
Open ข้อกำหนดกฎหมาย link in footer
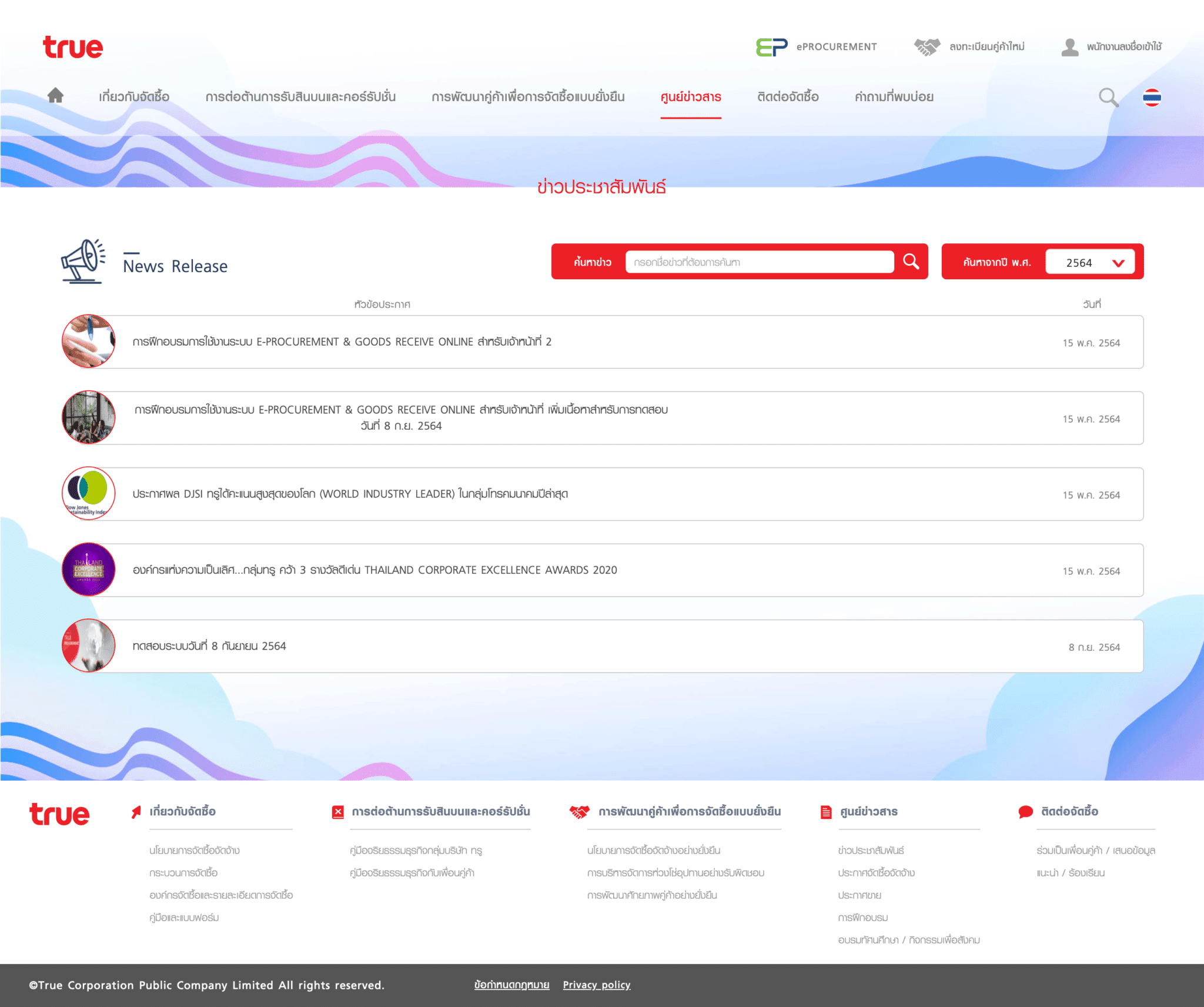[x=512, y=985]
